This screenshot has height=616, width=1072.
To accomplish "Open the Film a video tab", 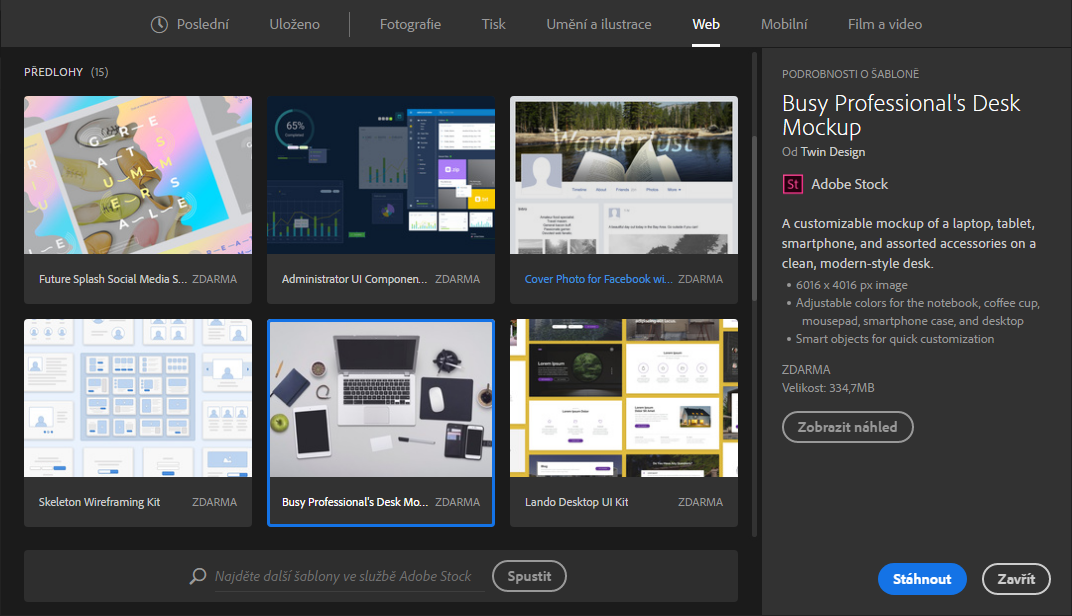I will [x=885, y=25].
